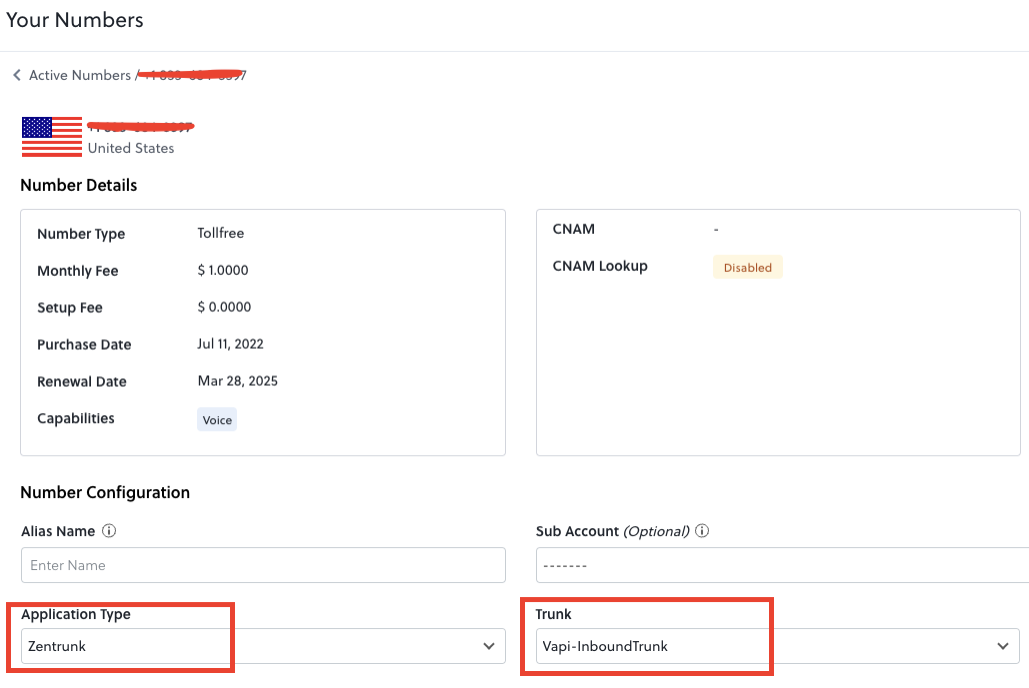This screenshot has height=688, width=1029.
Task: Select the Voice capability badge
Action: (x=217, y=419)
